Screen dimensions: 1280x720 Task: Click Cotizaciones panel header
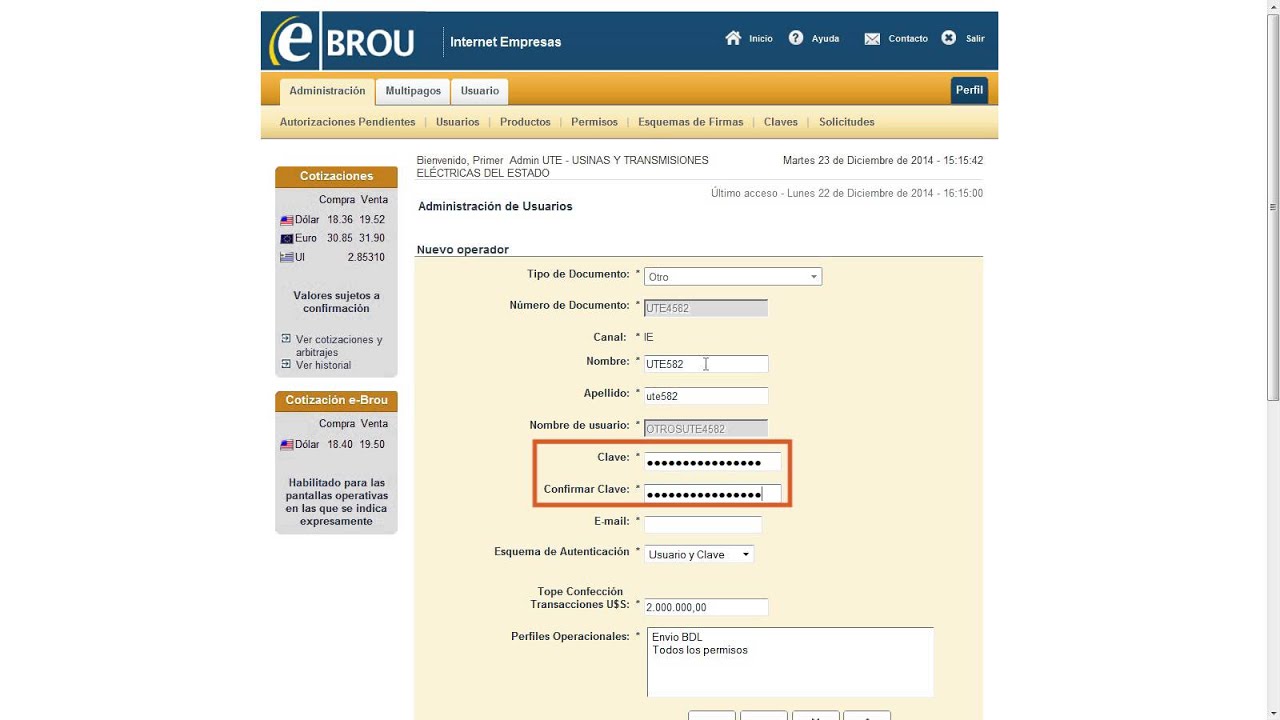click(336, 176)
